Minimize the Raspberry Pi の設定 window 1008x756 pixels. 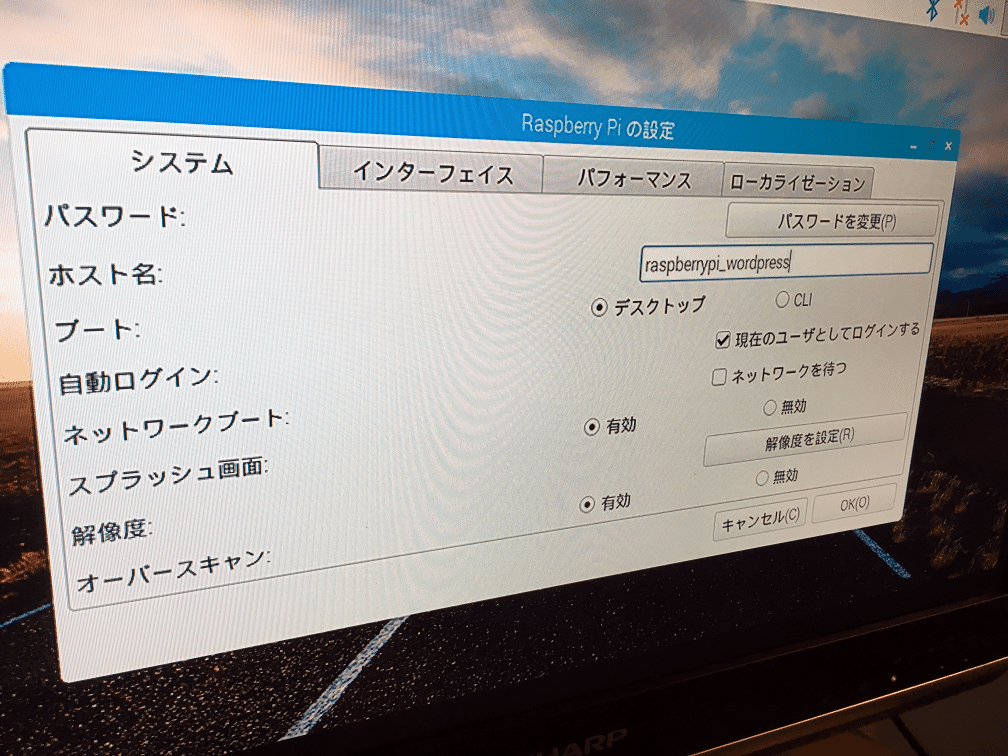click(914, 147)
